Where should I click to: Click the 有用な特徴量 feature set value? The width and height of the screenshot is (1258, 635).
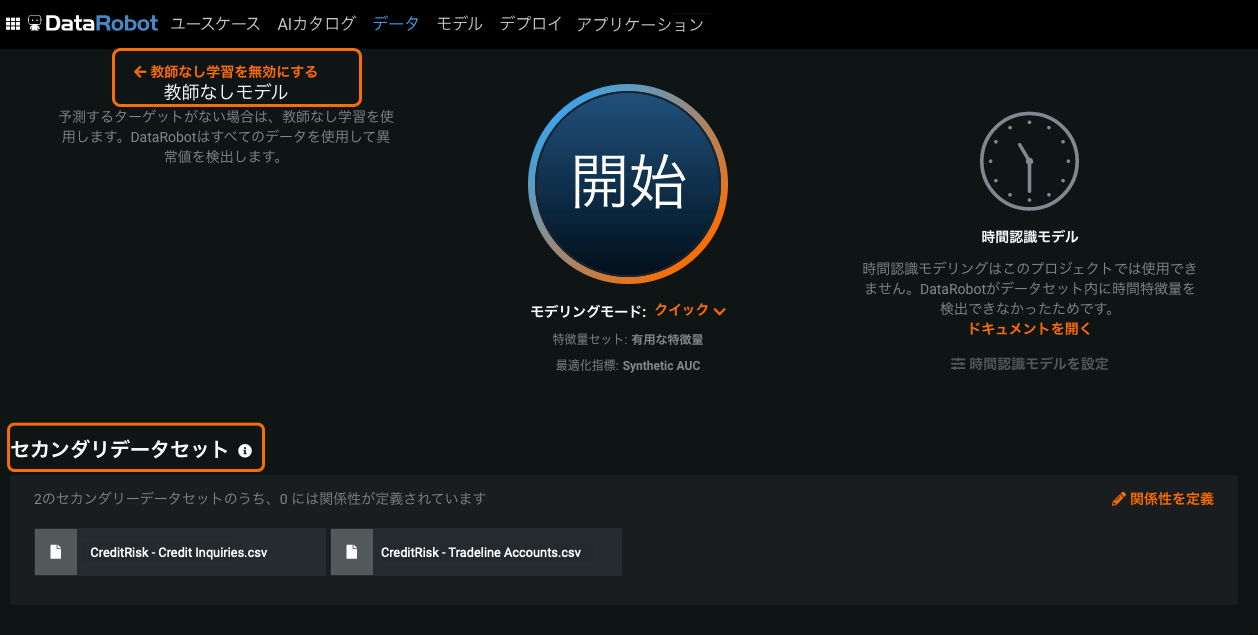(x=667, y=340)
